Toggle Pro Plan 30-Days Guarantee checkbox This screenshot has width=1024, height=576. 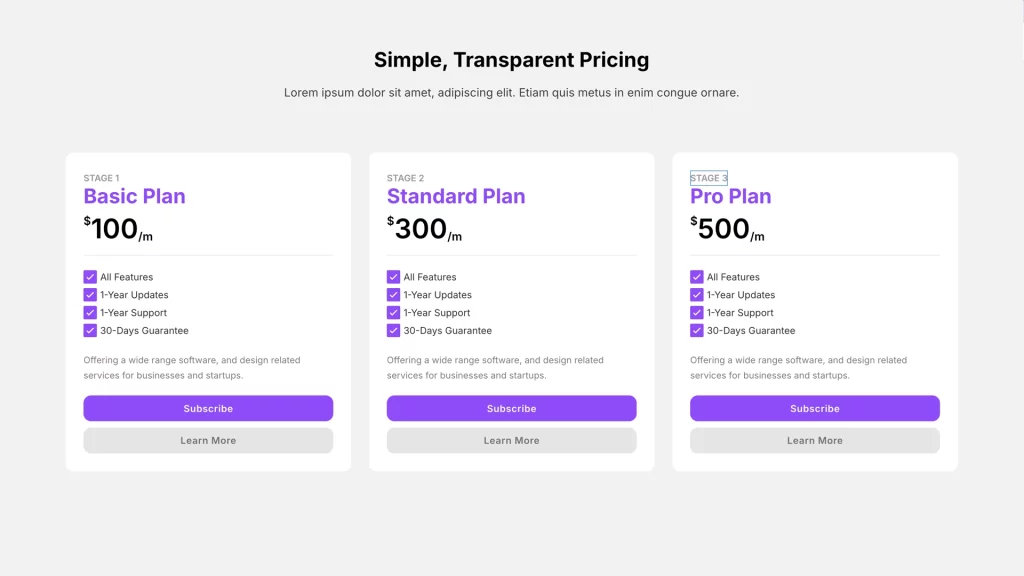(697, 331)
